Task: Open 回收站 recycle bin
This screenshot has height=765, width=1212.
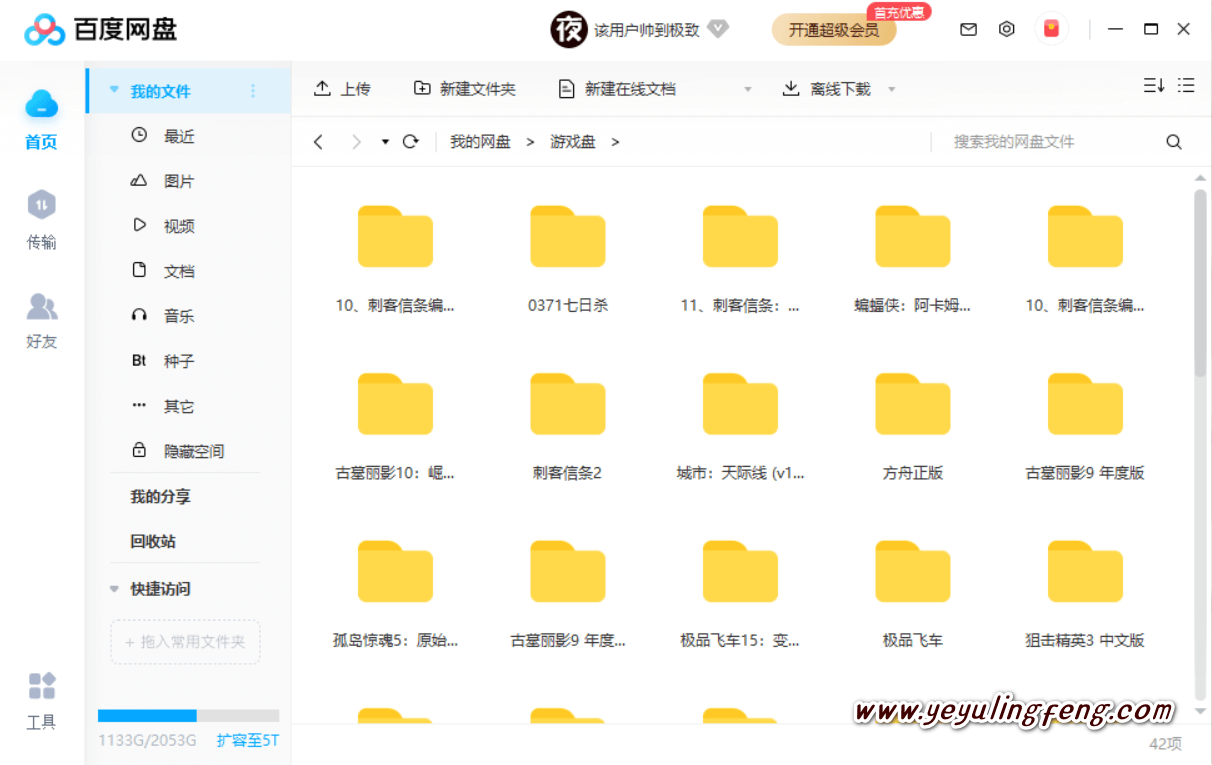Action: [x=153, y=541]
